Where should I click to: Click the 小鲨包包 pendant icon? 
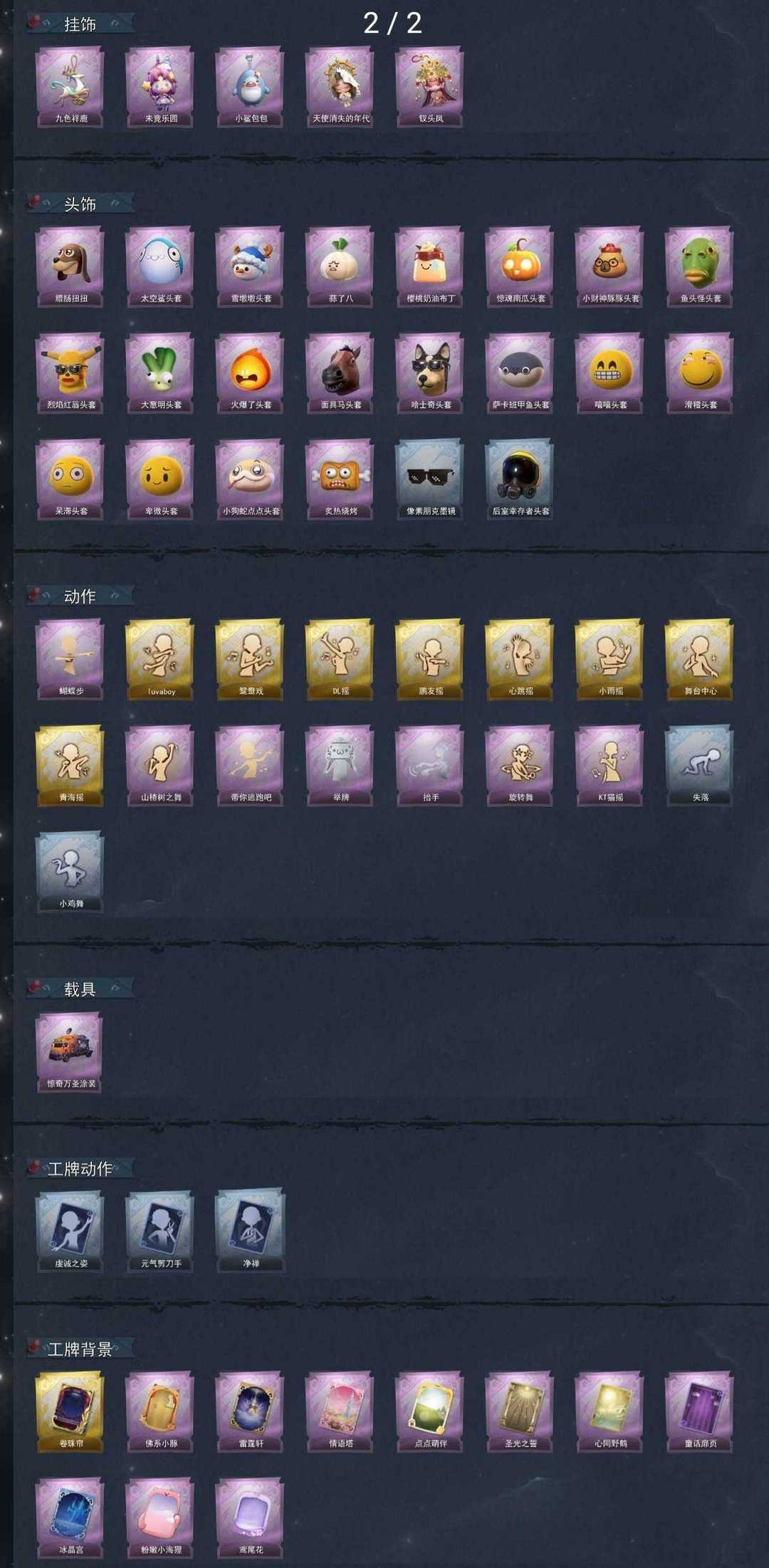click(x=250, y=87)
